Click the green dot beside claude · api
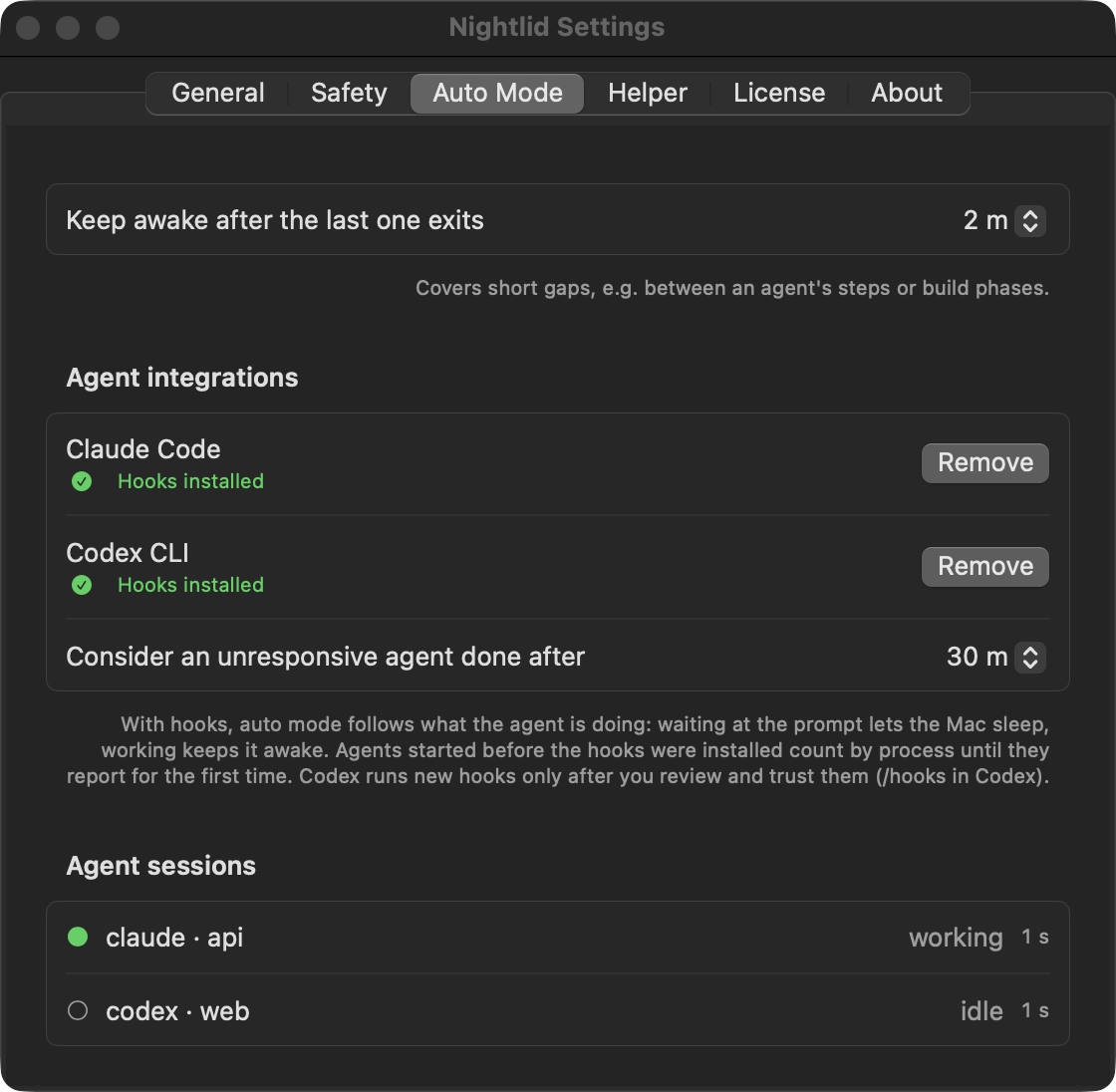 pos(78,937)
